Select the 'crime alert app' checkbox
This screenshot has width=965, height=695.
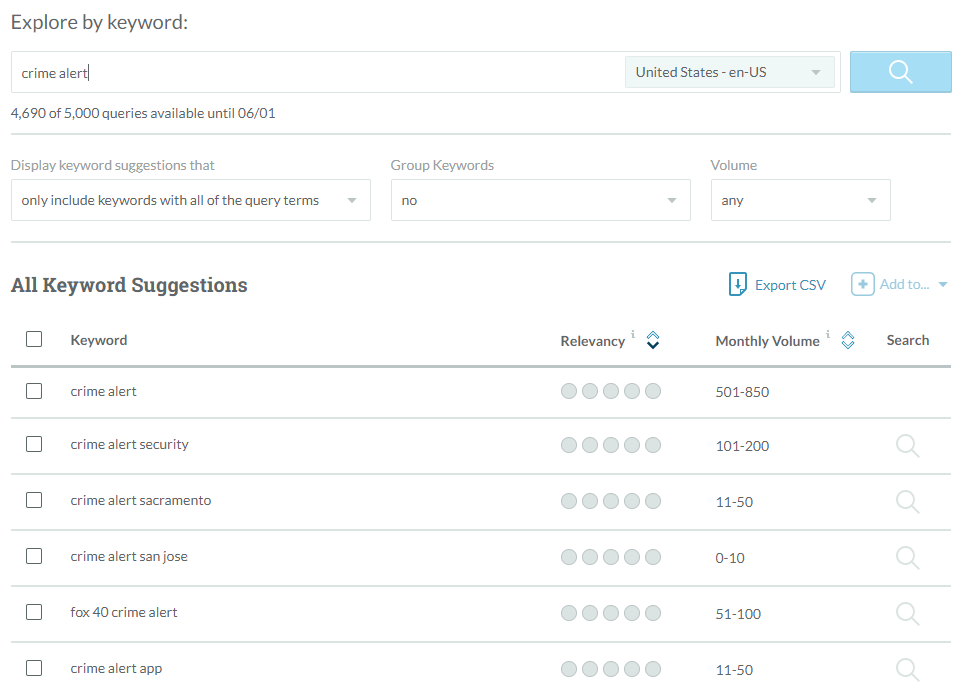[x=34, y=669]
